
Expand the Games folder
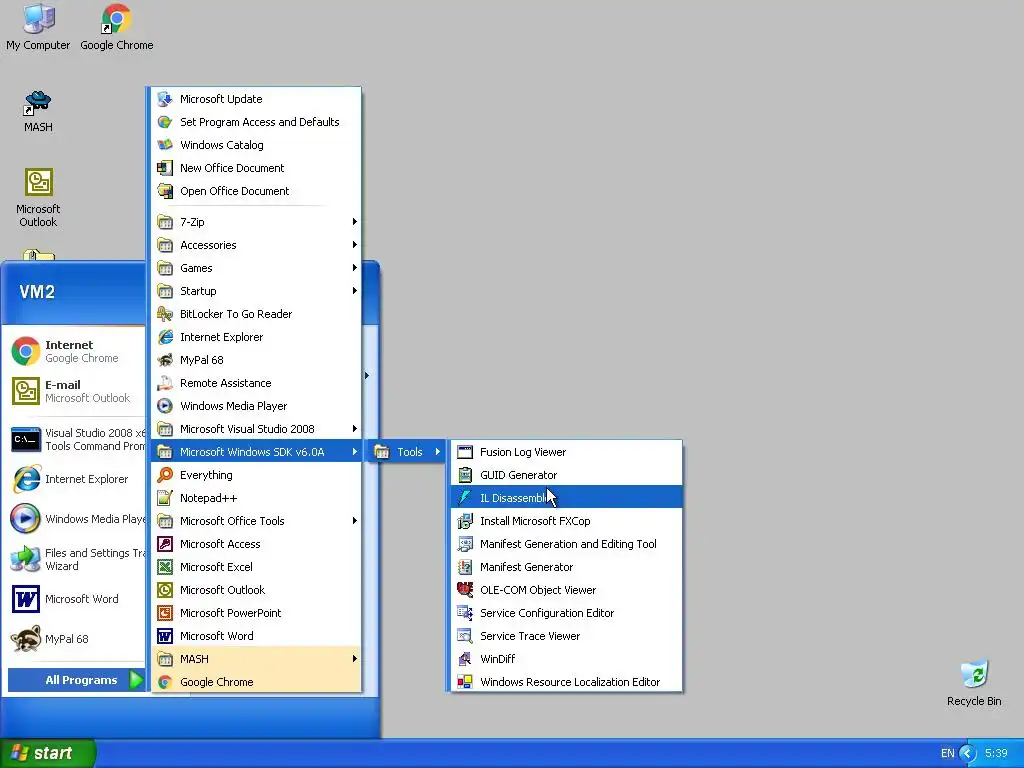pyautogui.click(x=256, y=268)
